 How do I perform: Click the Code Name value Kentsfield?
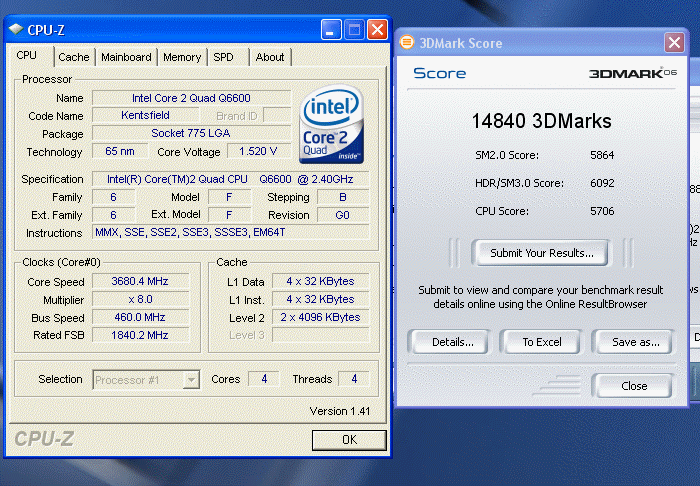pyautogui.click(x=145, y=115)
